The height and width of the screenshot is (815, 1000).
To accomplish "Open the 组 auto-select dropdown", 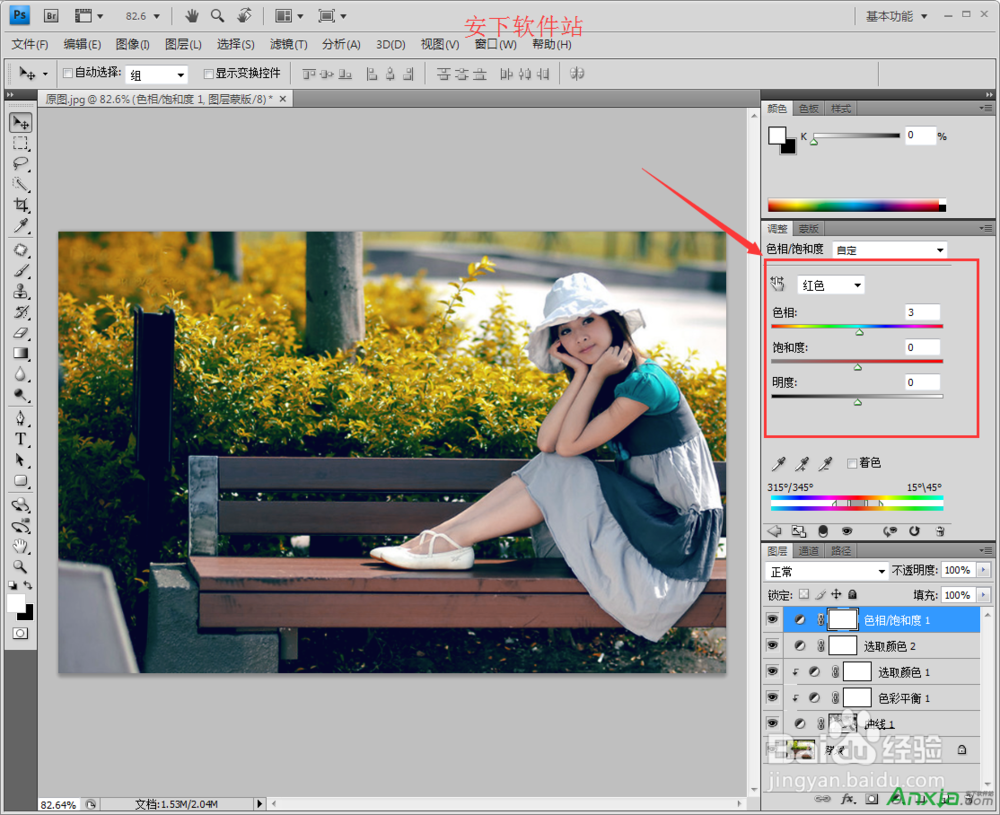I will (x=156, y=75).
